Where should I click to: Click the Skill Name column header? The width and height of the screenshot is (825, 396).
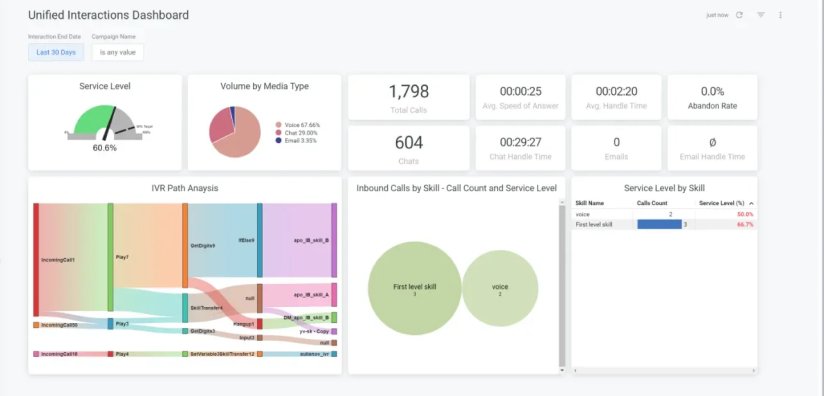(x=590, y=203)
